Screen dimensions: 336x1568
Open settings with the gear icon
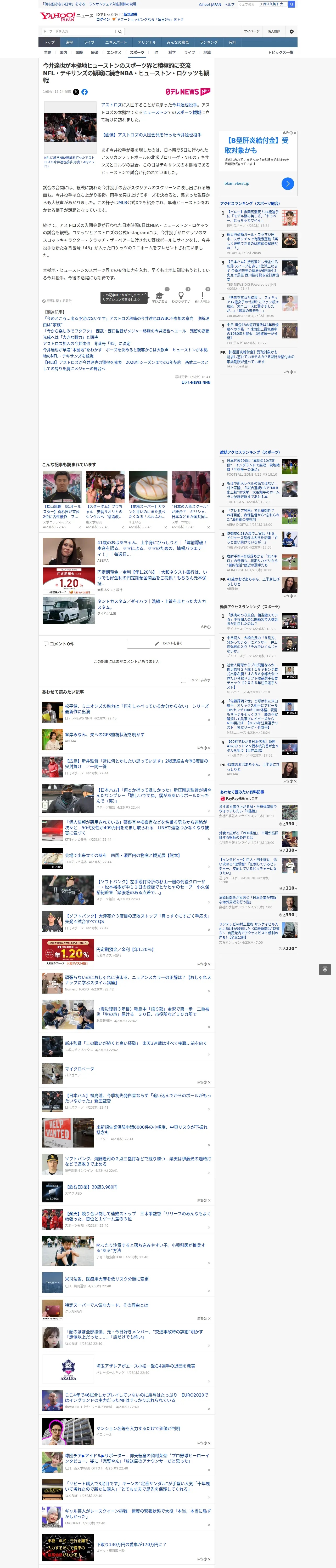[x=292, y=32]
